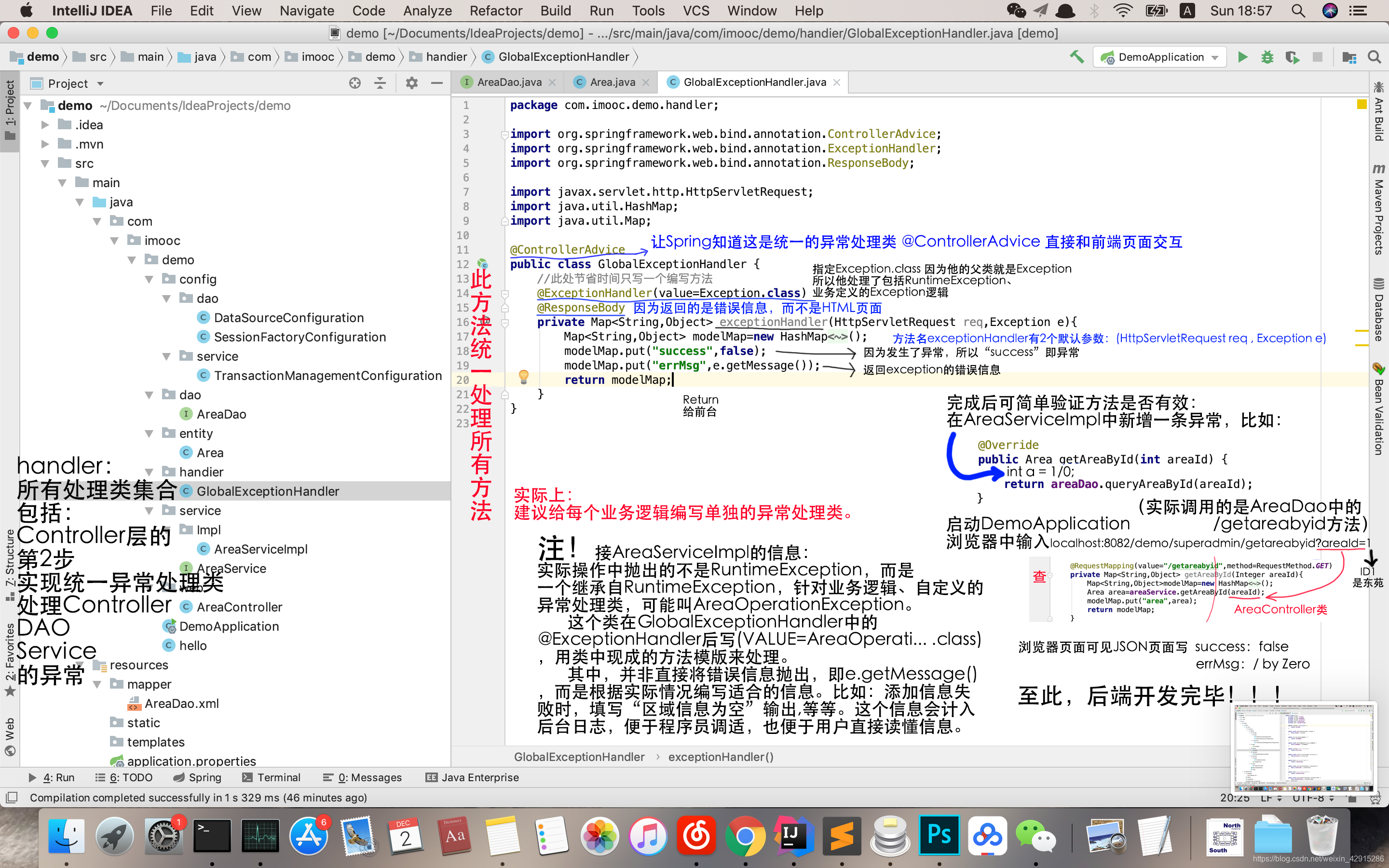Open the 4: Run tool window
Image resolution: width=1389 pixels, height=868 pixels.
coord(51,777)
